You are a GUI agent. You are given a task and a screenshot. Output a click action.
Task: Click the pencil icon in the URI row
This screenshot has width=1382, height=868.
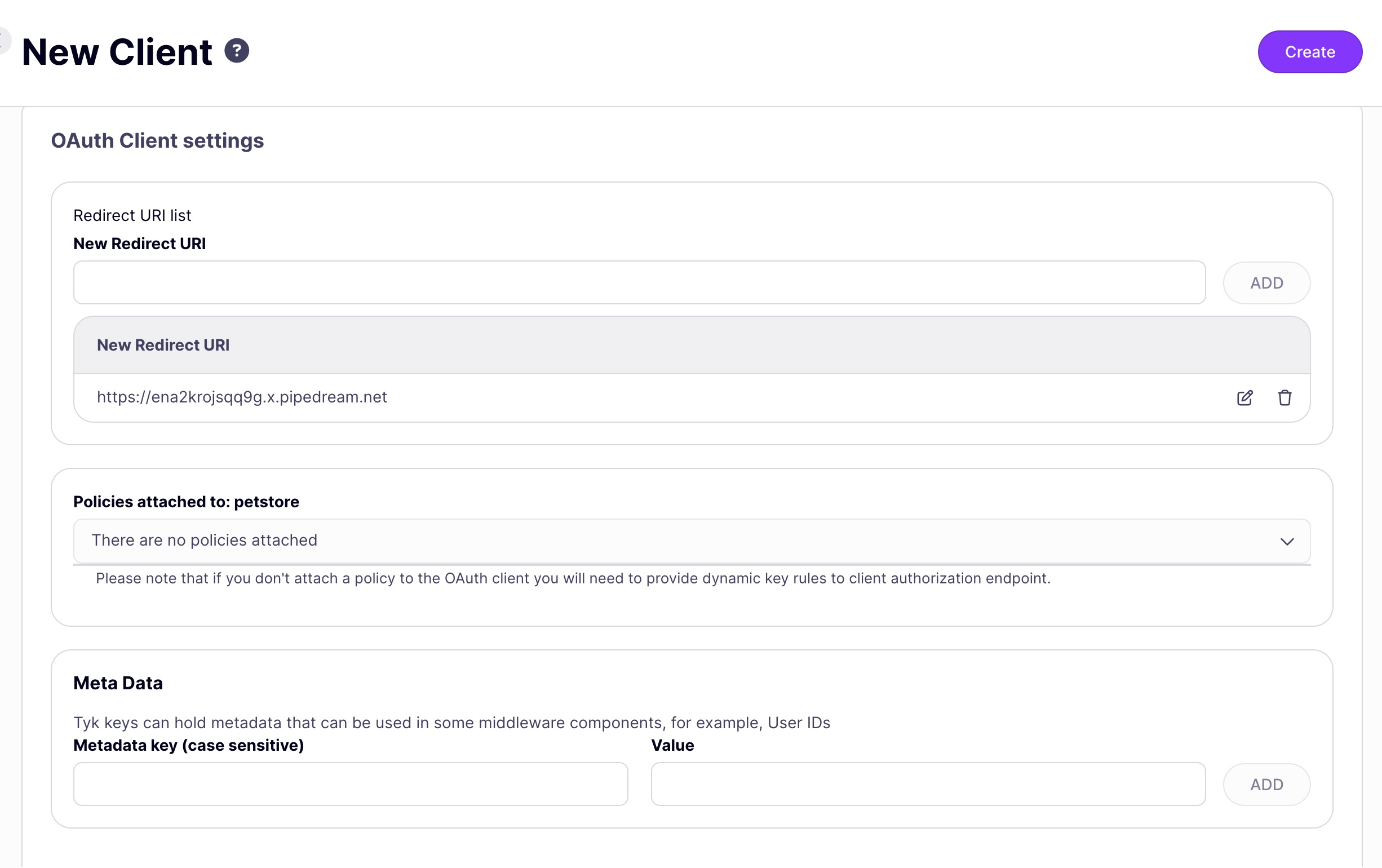[1244, 397]
